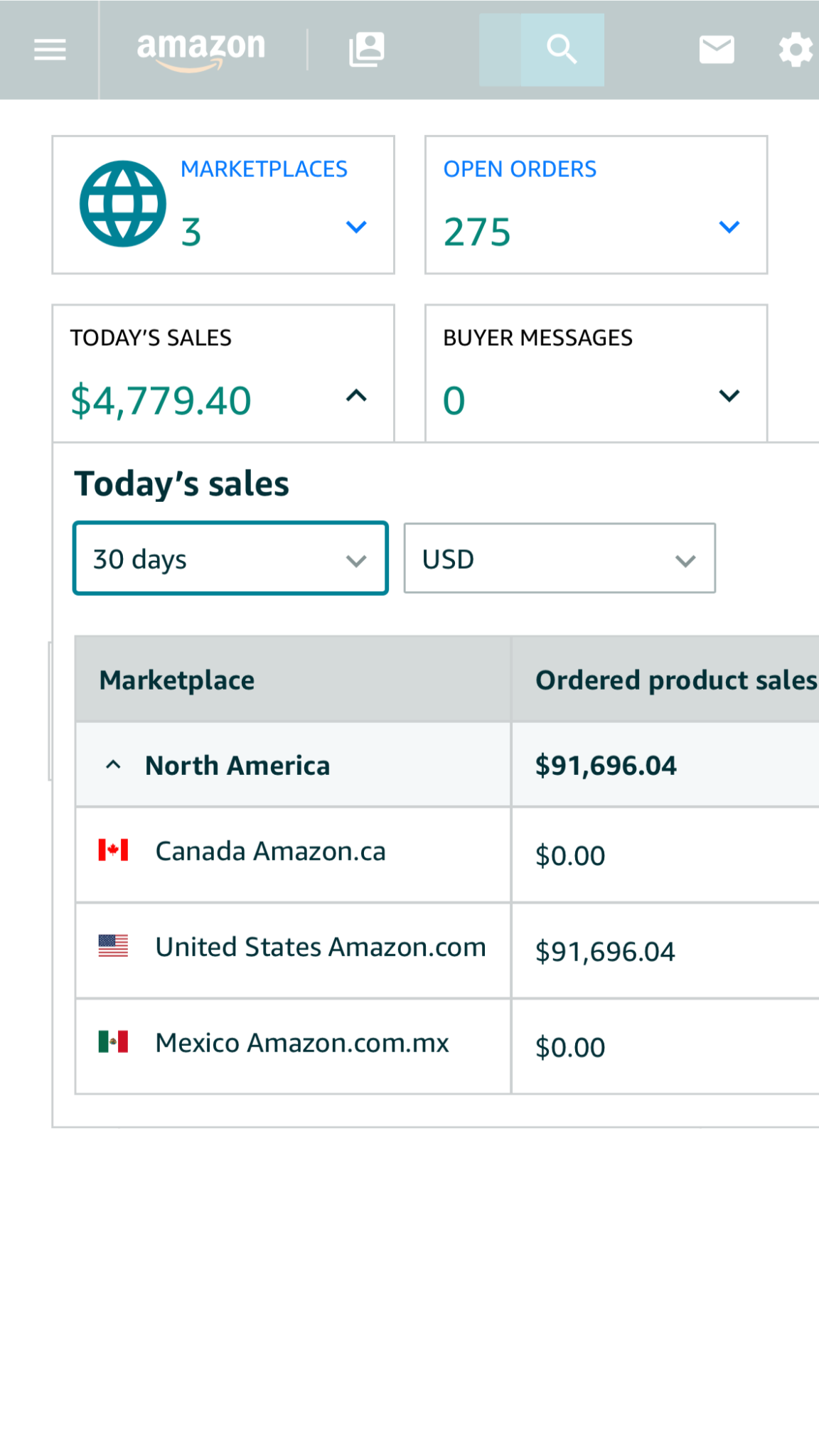Click the United States flag icon
This screenshot has width=819, height=1456.
(113, 946)
